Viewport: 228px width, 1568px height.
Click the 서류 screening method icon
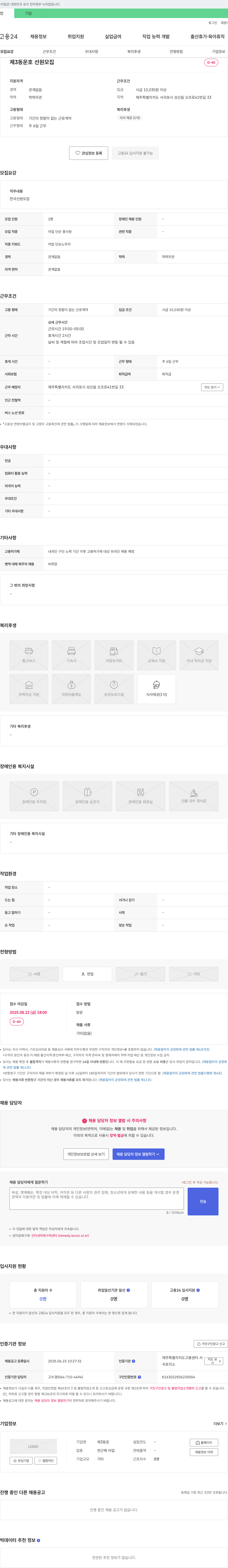click(x=34, y=974)
